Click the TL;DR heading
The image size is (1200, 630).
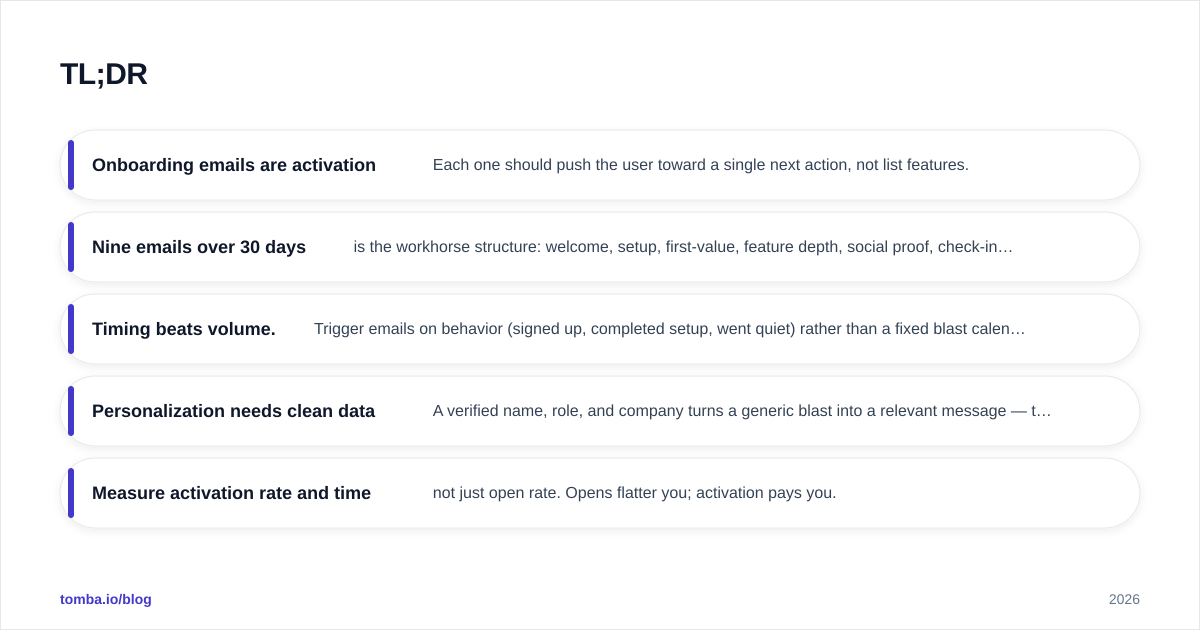point(103,74)
